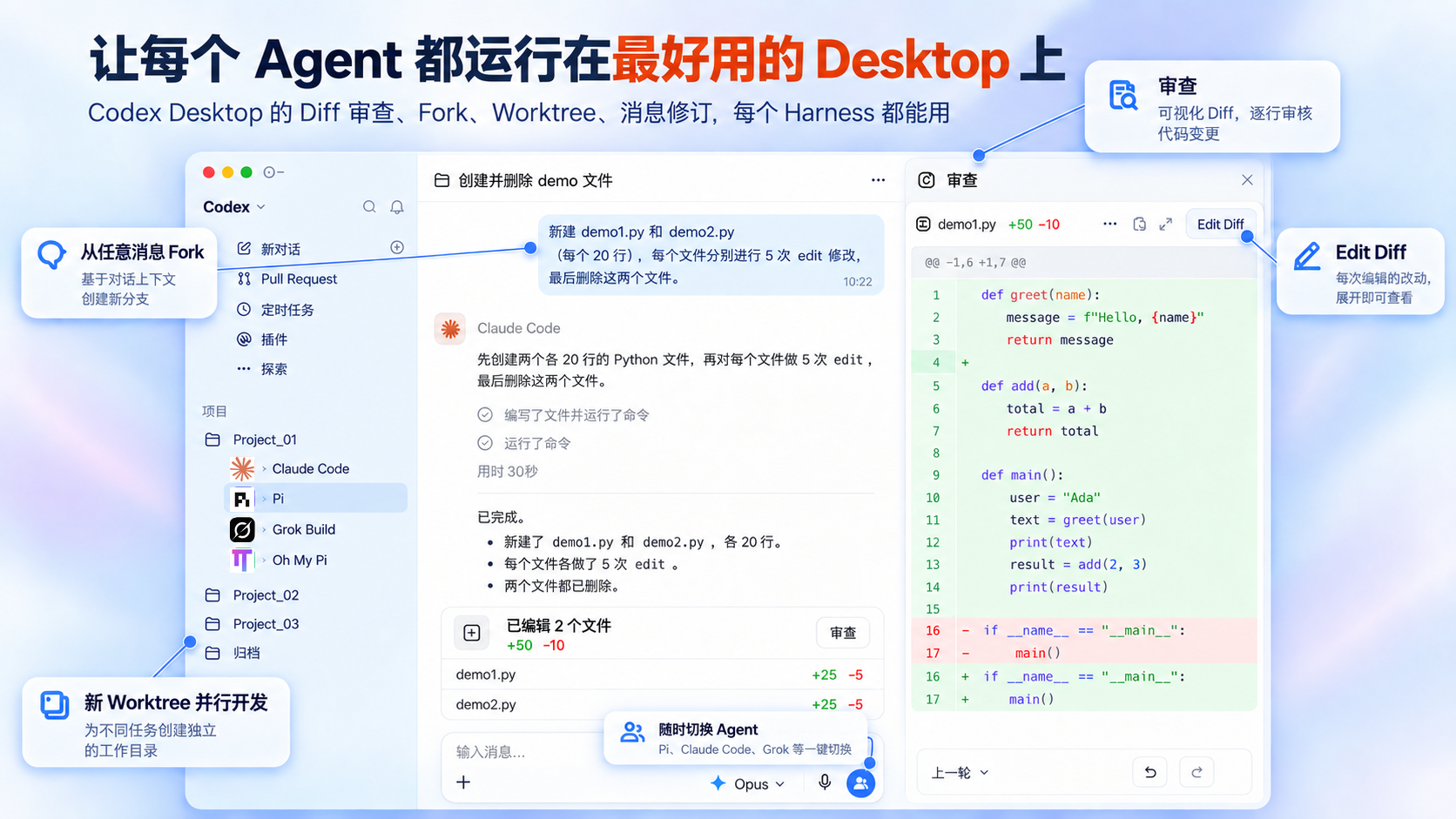Click the redo arrow button

pyautogui.click(x=1196, y=772)
